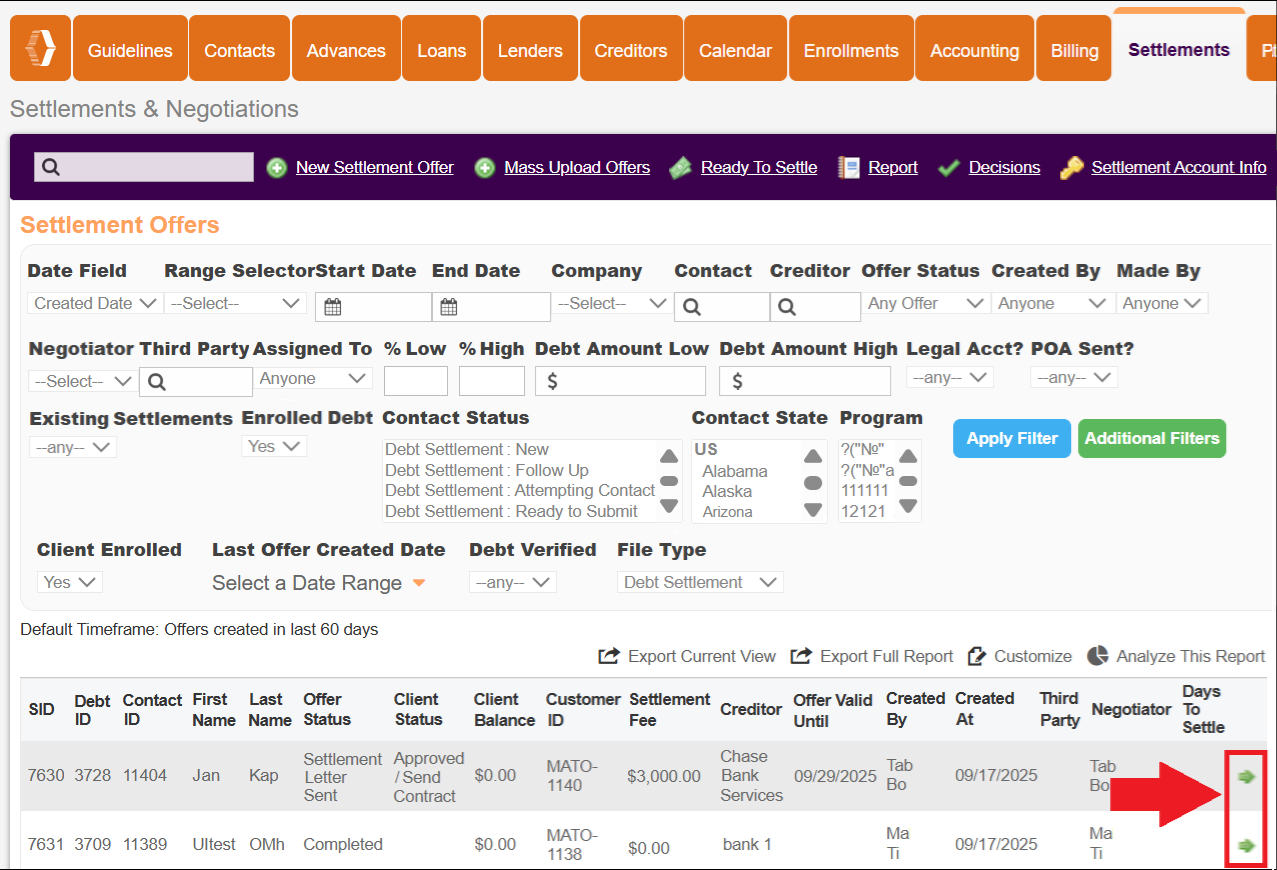Open the Company dropdown
1277x870 pixels.
[x=613, y=303]
